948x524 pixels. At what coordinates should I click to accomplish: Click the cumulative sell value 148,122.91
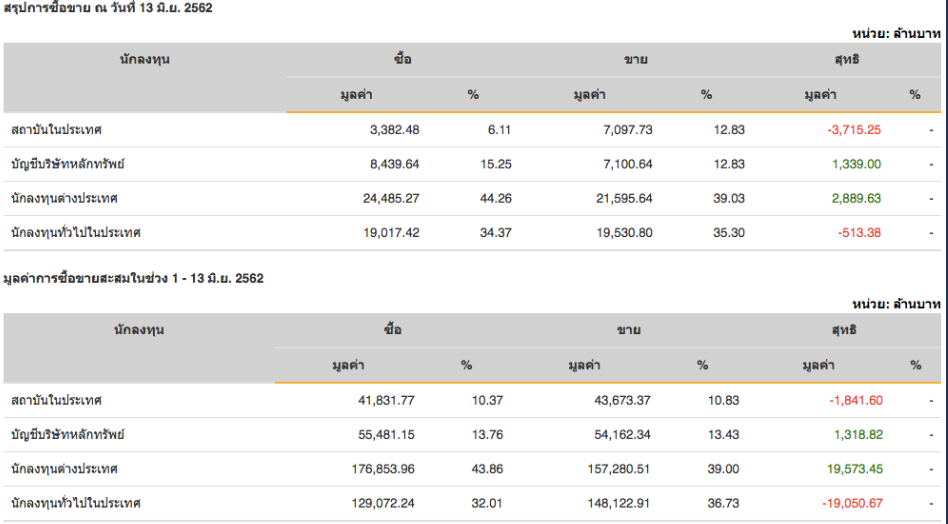click(x=616, y=504)
